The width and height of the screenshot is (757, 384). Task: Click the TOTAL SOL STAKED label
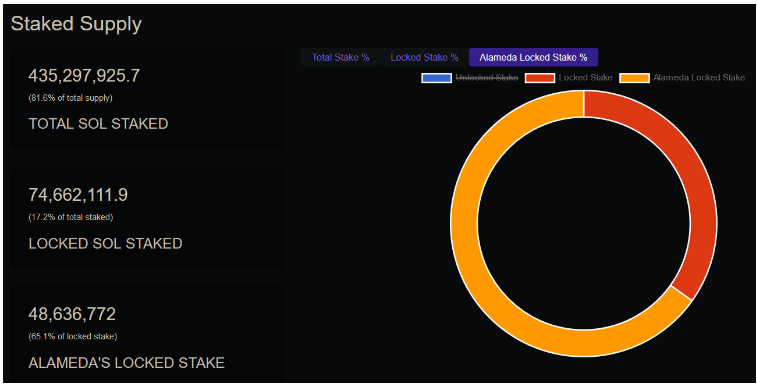(98, 124)
